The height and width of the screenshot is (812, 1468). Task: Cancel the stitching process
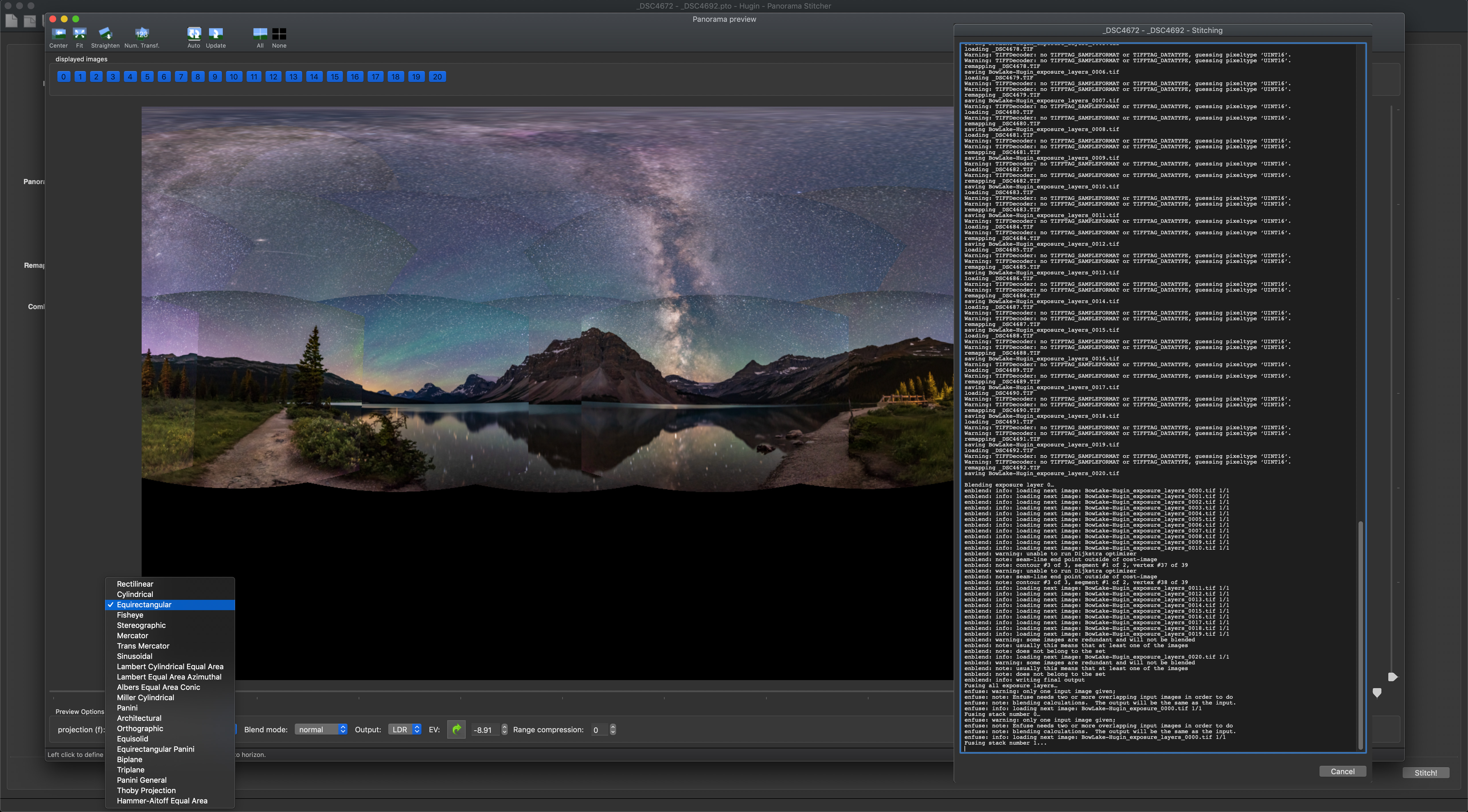tap(1342, 771)
